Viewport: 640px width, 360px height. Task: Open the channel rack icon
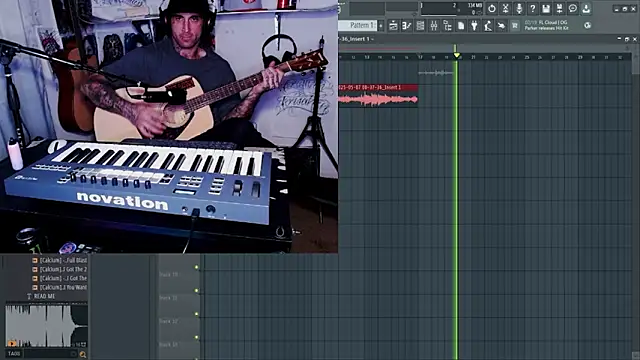(x=420, y=26)
